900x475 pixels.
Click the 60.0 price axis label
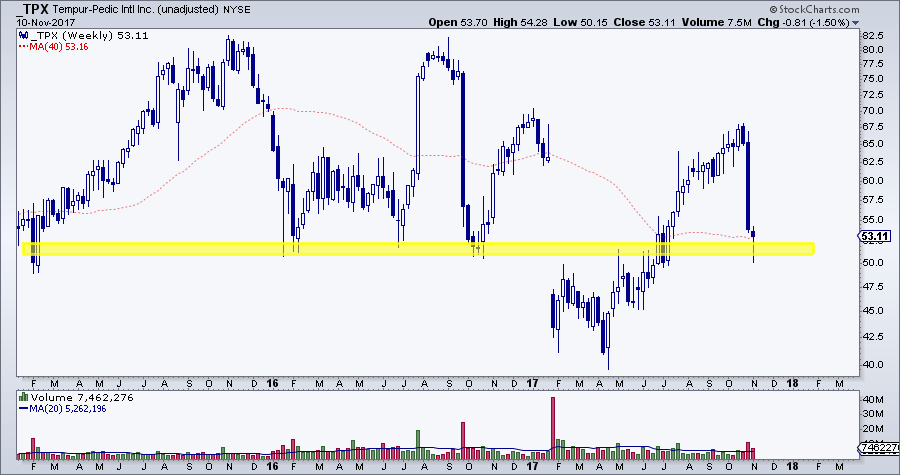[872, 180]
